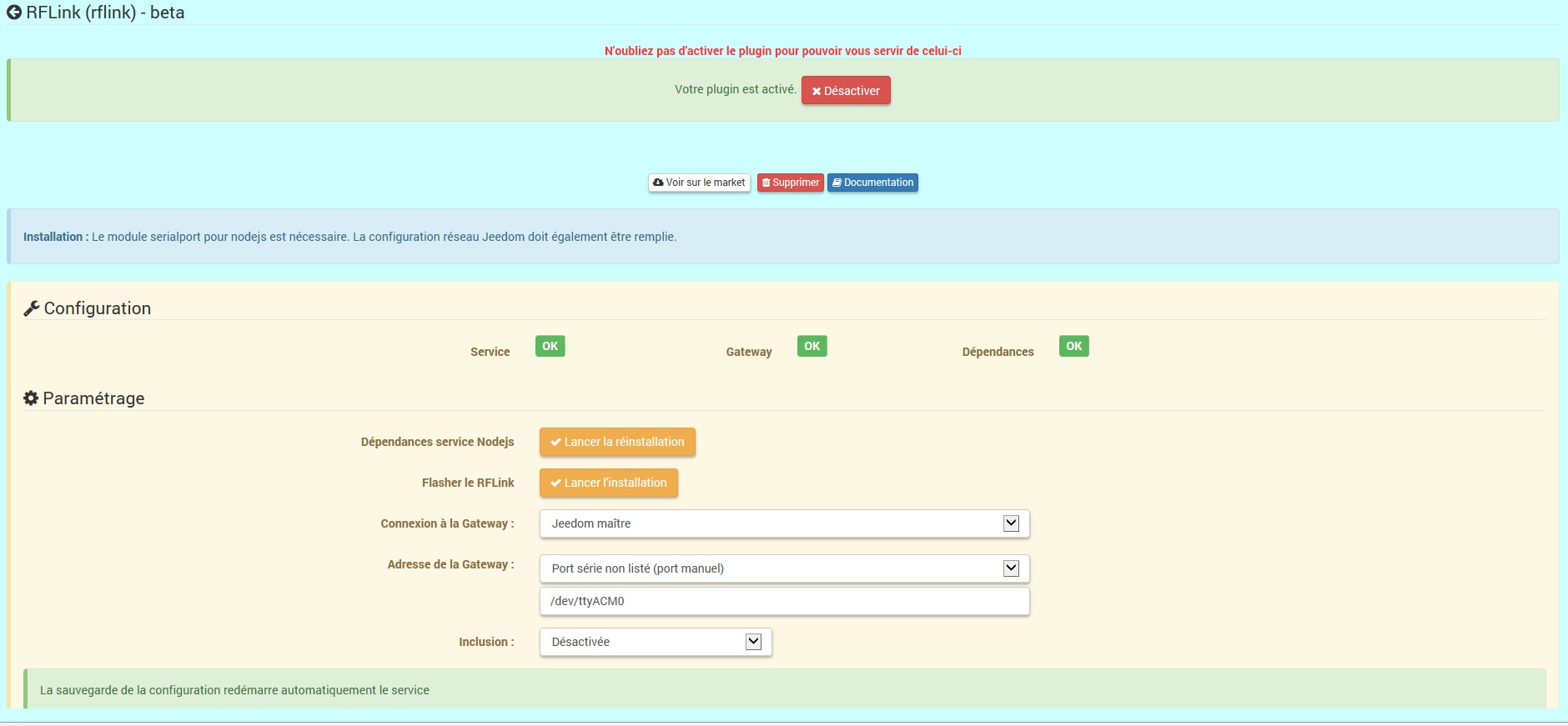Open the Documentation button
1568x726 pixels.
click(872, 183)
